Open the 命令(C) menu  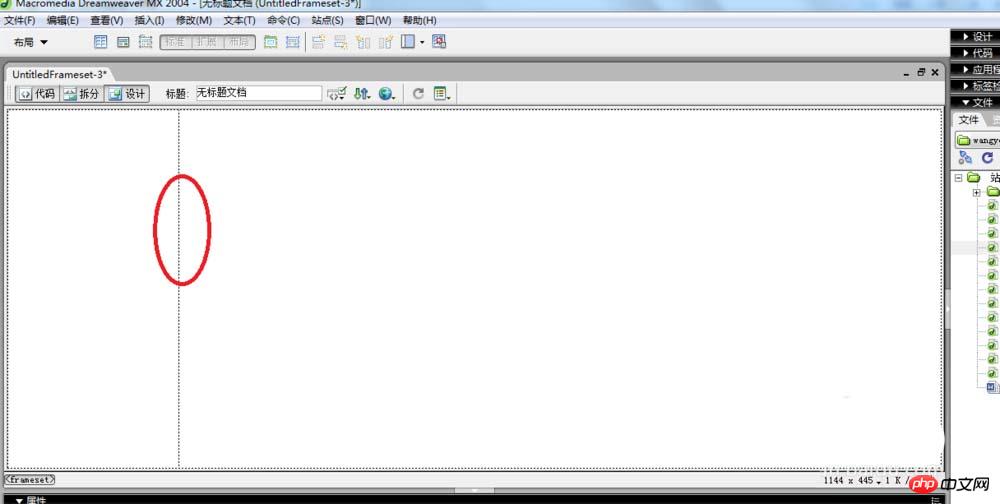click(x=283, y=20)
